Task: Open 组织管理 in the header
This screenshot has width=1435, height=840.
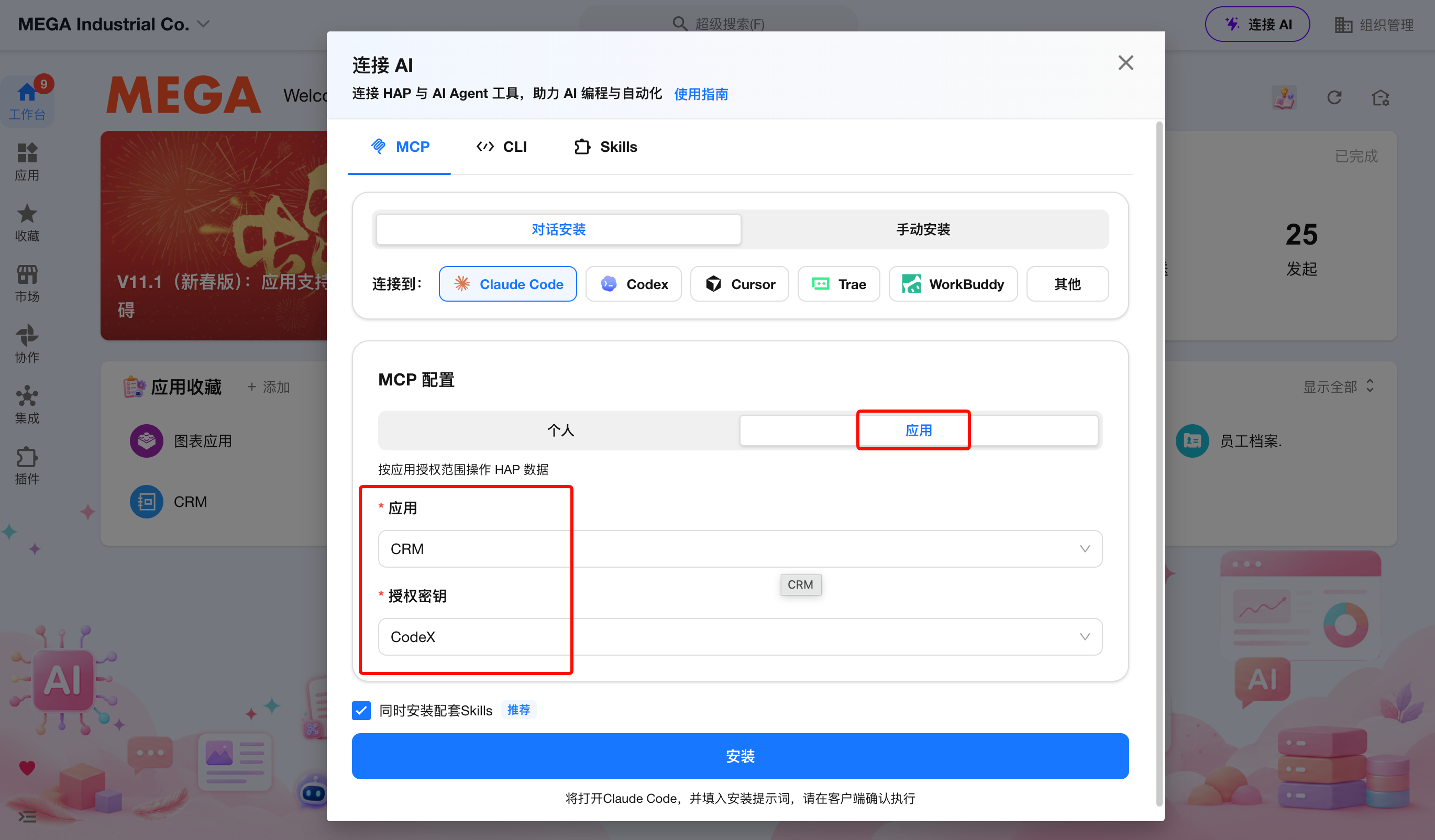Action: click(1374, 25)
